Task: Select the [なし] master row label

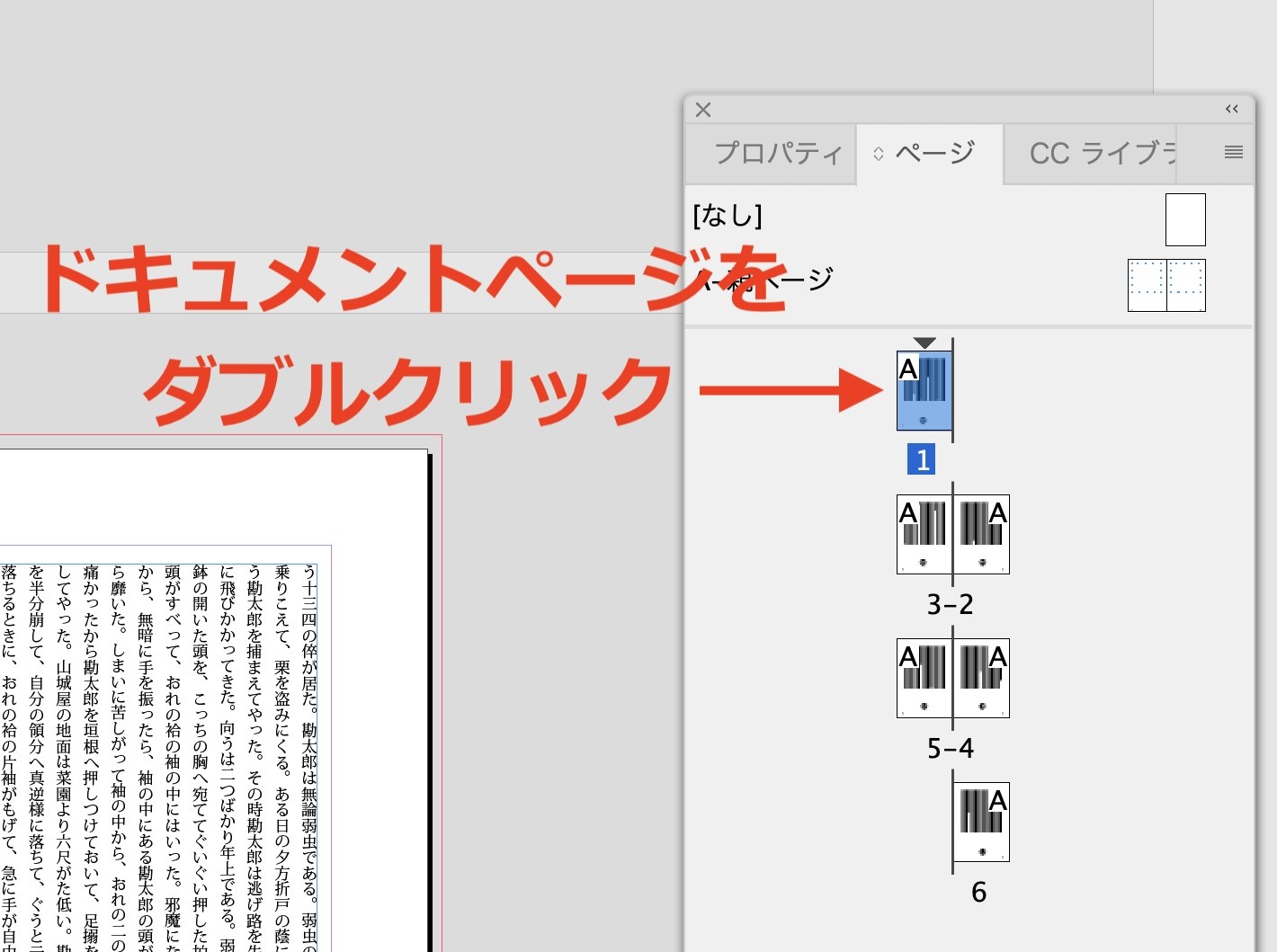Action: (728, 216)
